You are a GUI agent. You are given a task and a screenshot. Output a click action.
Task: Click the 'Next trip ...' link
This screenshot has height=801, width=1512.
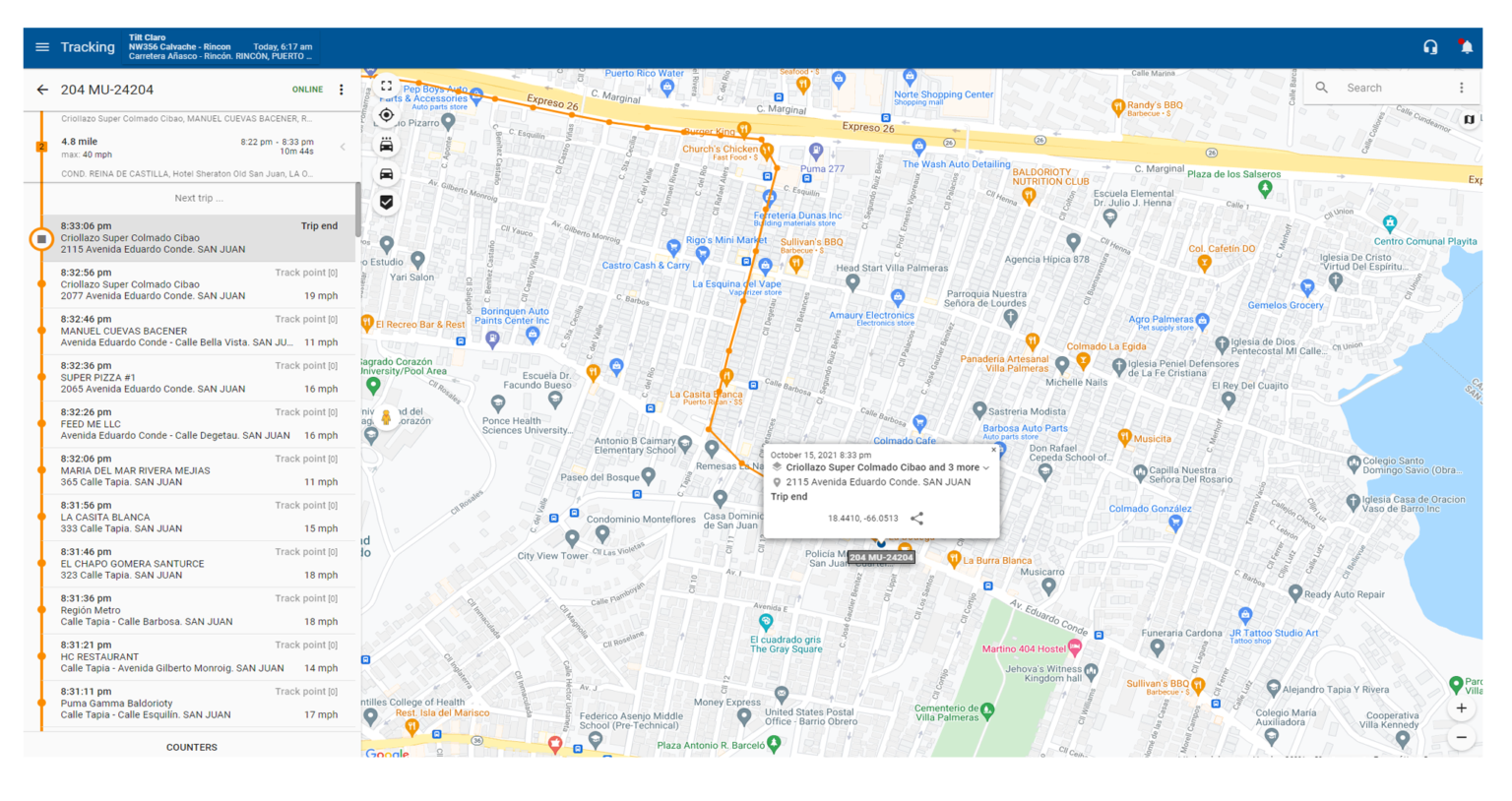pyautogui.click(x=199, y=198)
